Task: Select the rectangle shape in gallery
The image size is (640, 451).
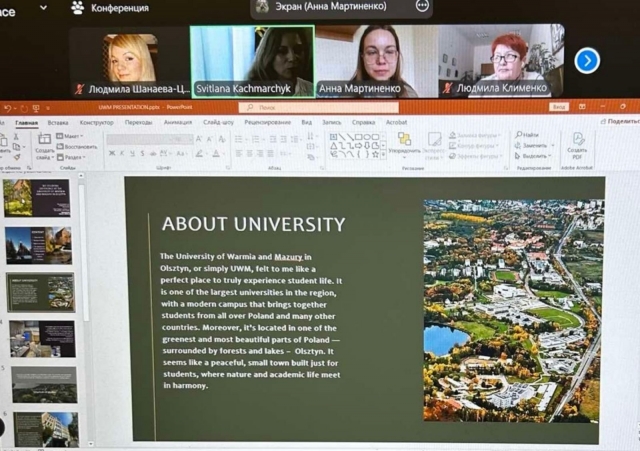Action: click(x=358, y=137)
